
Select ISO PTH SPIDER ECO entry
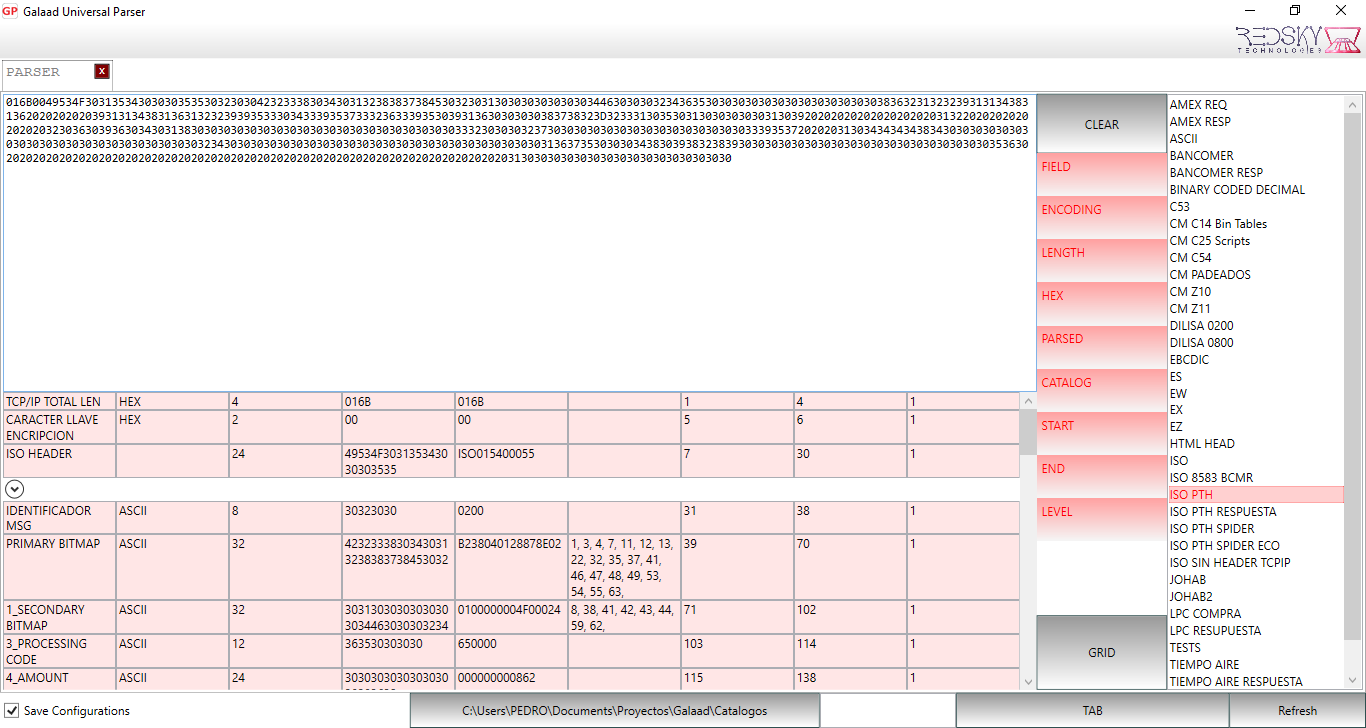coord(1224,546)
